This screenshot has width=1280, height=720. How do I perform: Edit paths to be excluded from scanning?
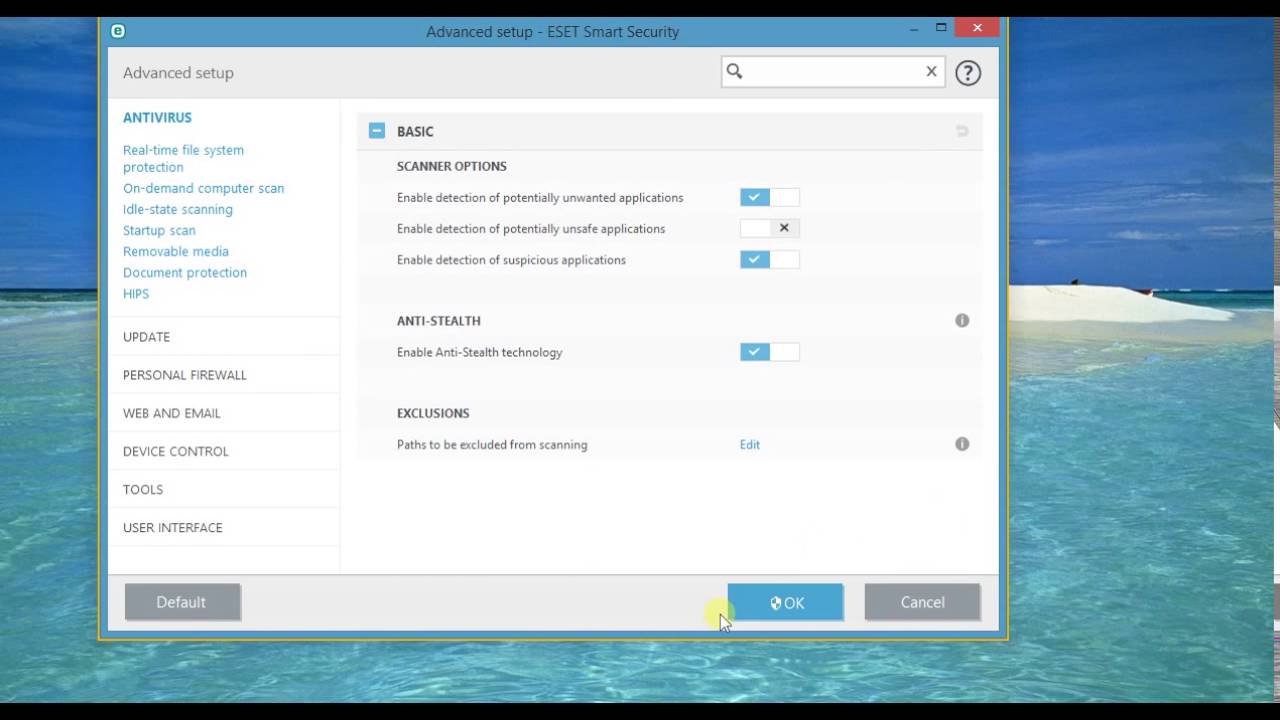pos(750,445)
